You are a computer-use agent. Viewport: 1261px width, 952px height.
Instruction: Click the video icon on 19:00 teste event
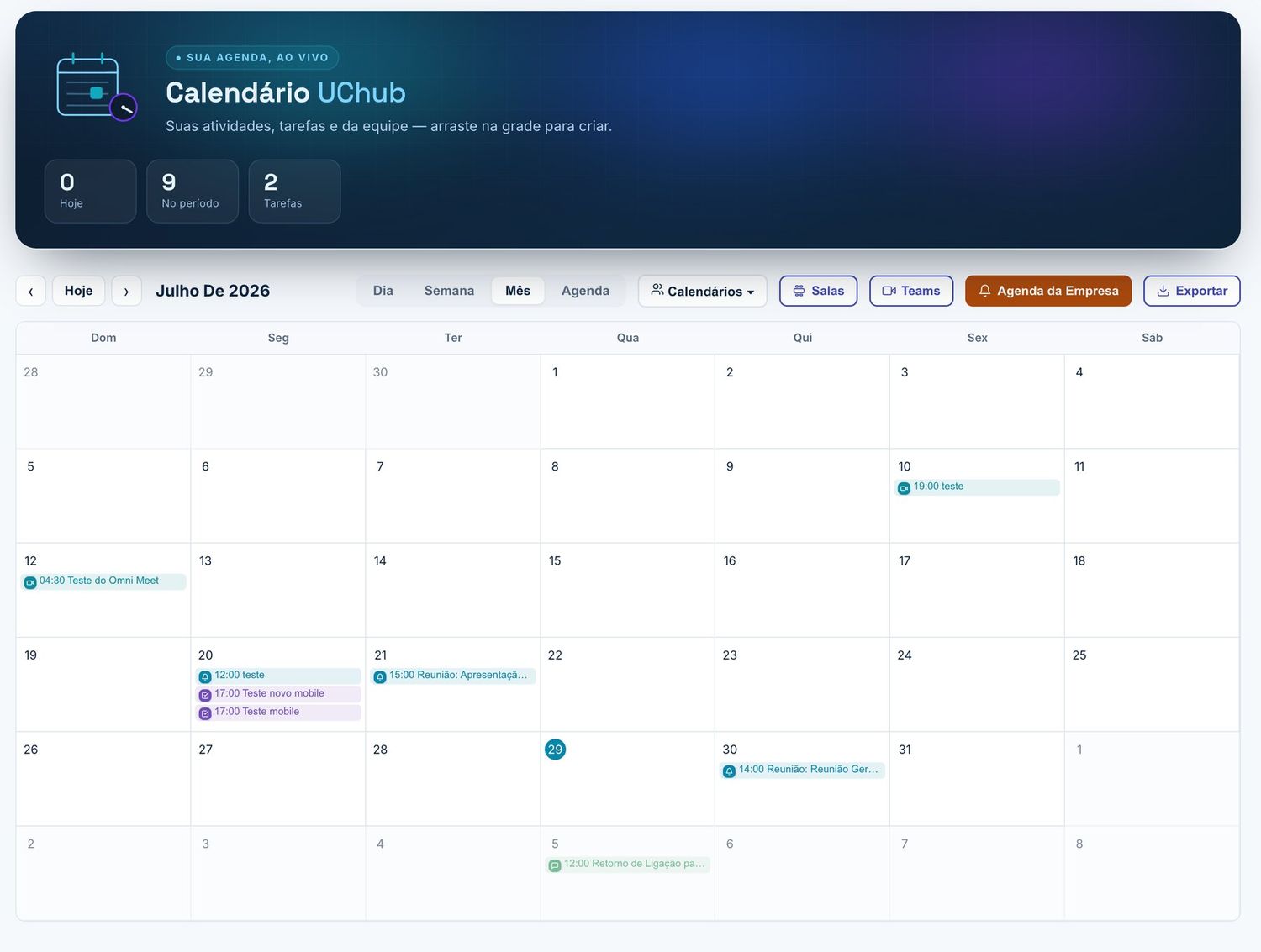(904, 488)
